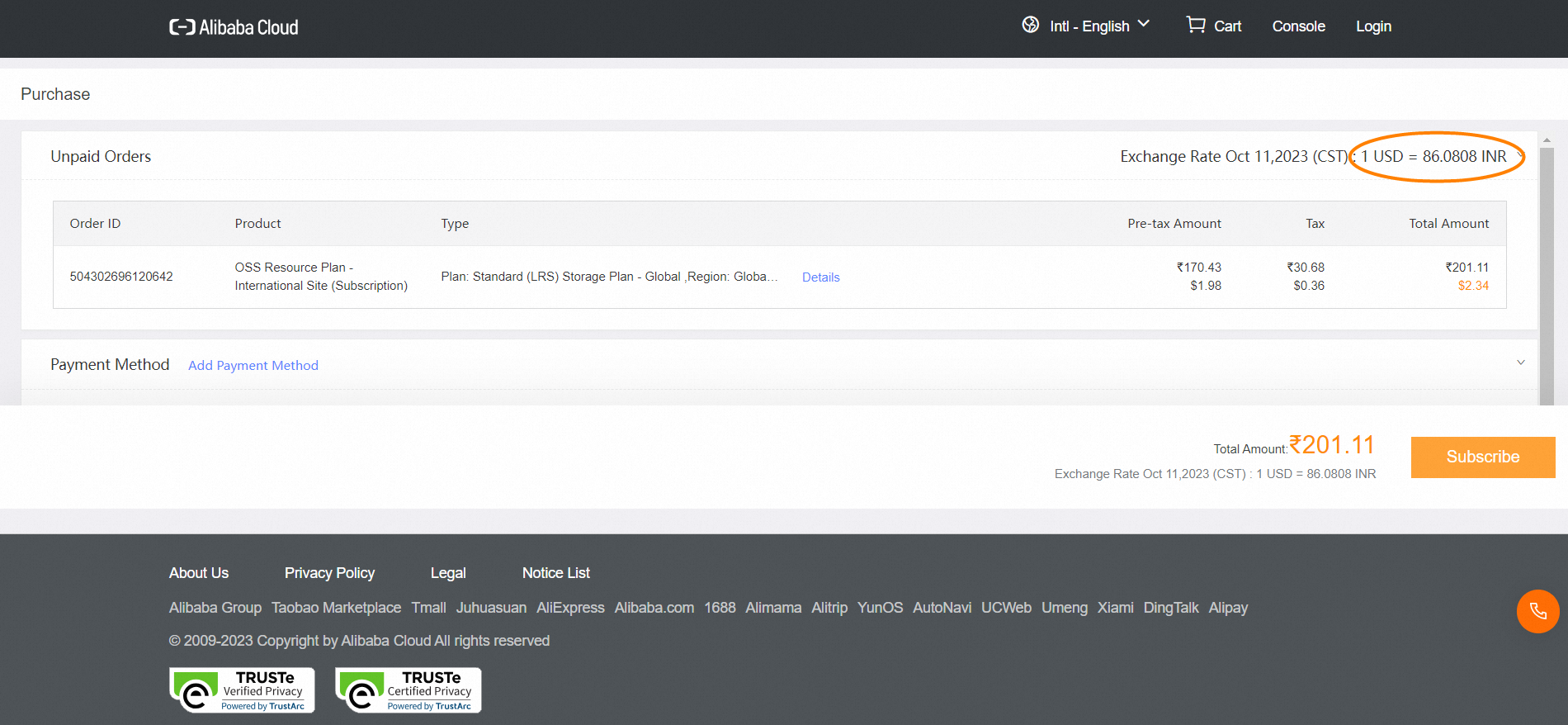
Task: Click the $2.34 total in orange
Action: tap(1473, 286)
